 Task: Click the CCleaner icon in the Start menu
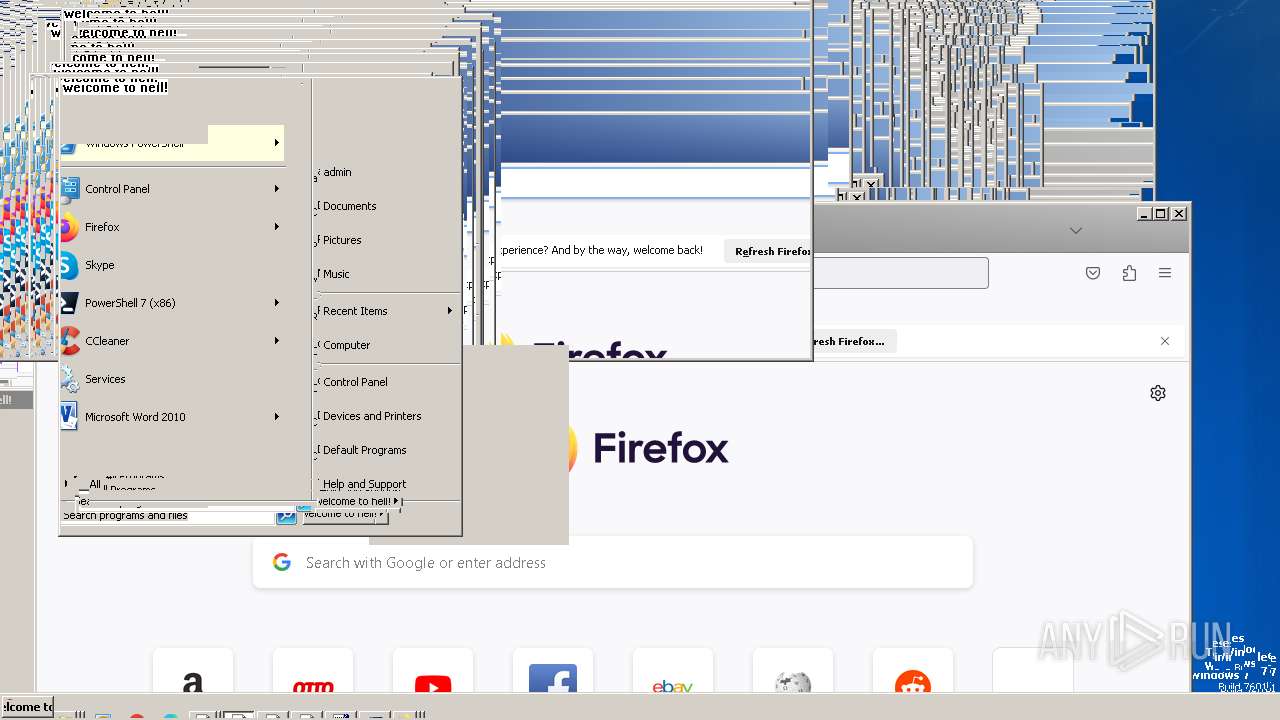pyautogui.click(x=69, y=341)
